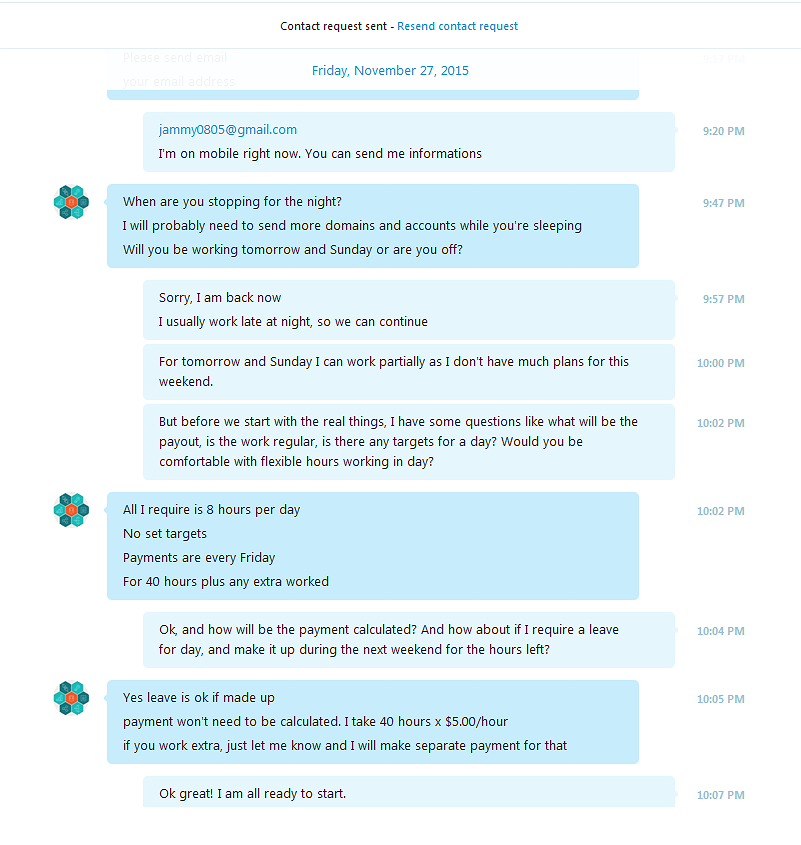Viewport: 801px width, 845px height.
Task: Click the message about payout and daily targets
Action: click(x=409, y=442)
